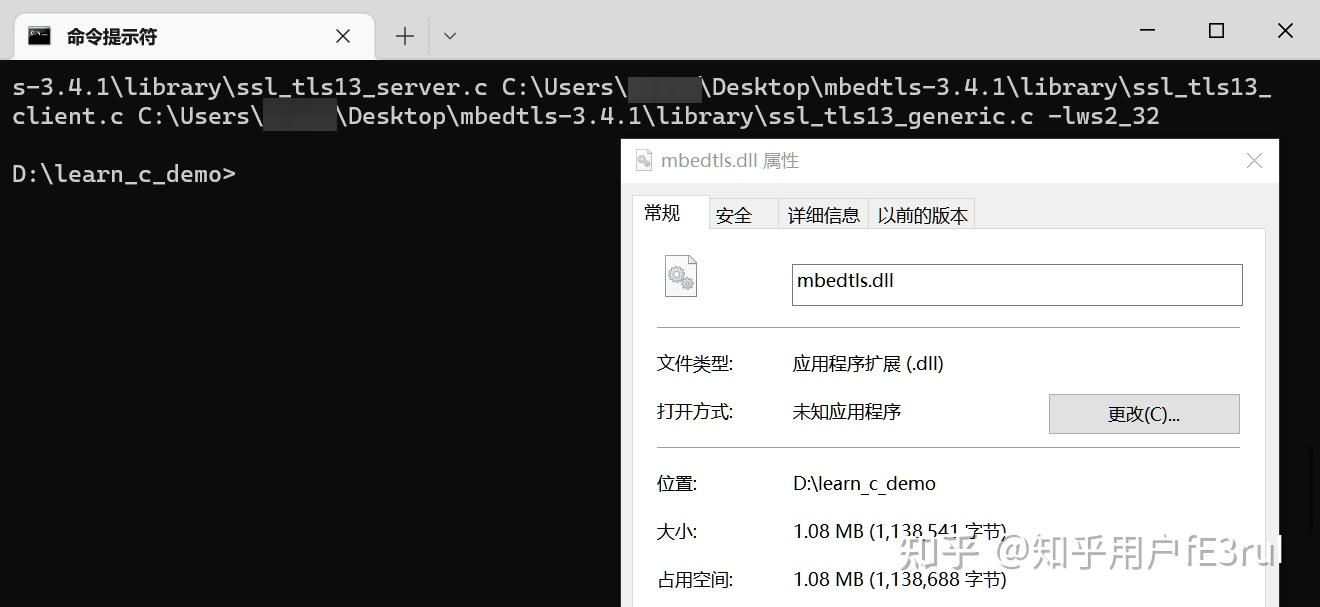This screenshot has width=1320, height=607.
Task: Click the mbedtls.dll gears file icon
Action: pos(680,276)
